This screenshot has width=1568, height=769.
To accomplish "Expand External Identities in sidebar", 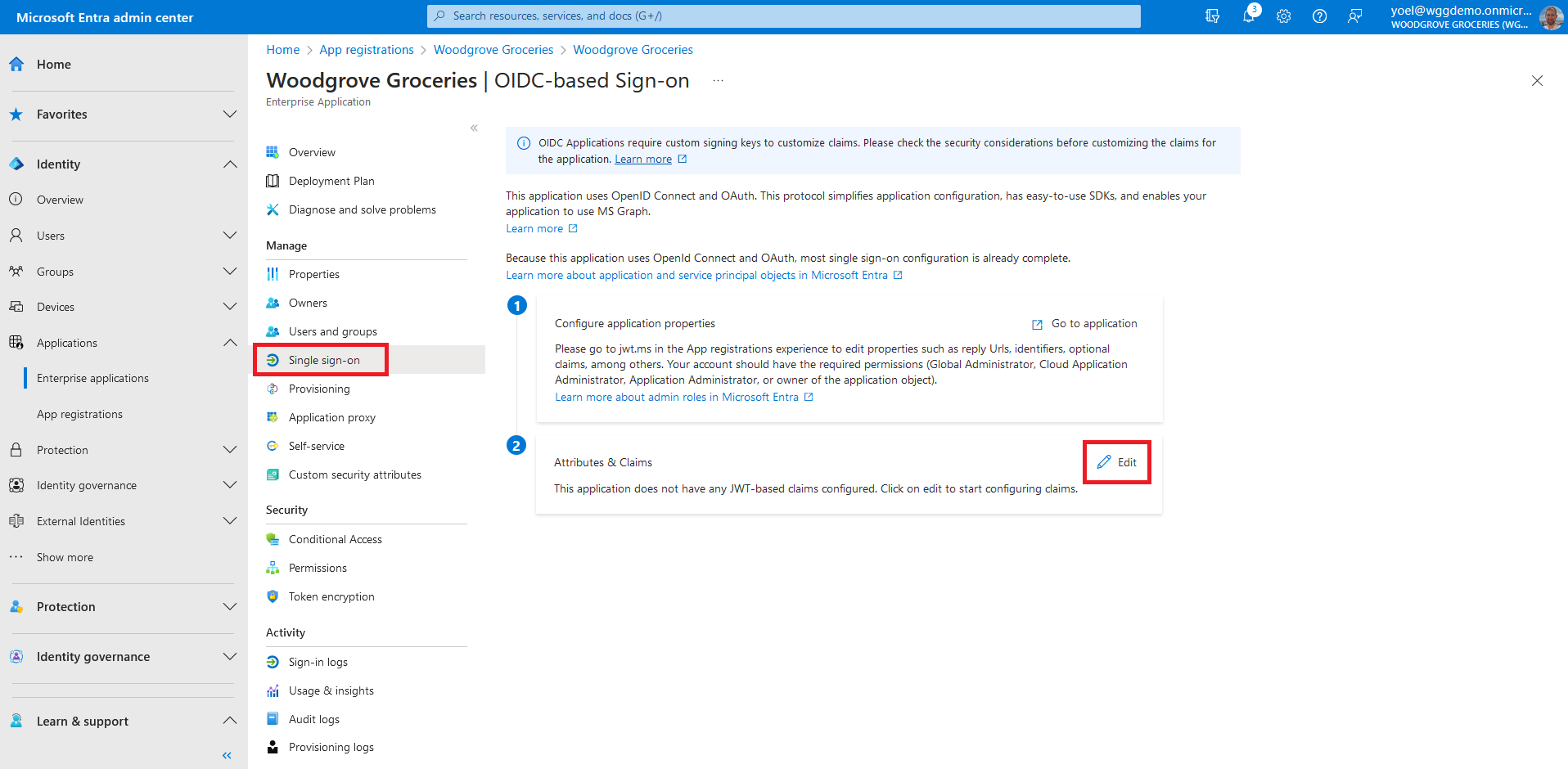I will point(230,521).
